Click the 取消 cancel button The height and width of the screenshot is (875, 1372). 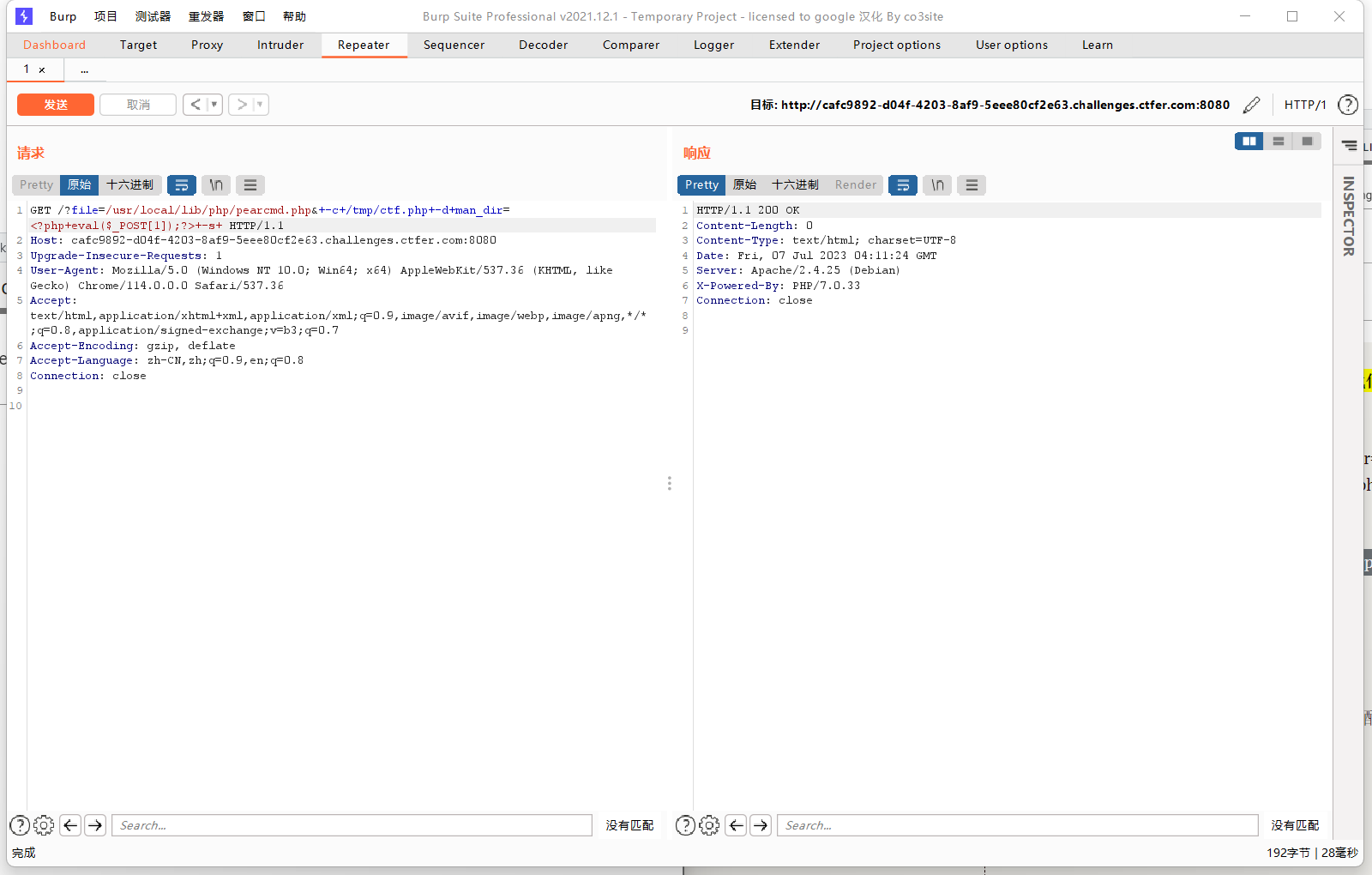(x=138, y=105)
